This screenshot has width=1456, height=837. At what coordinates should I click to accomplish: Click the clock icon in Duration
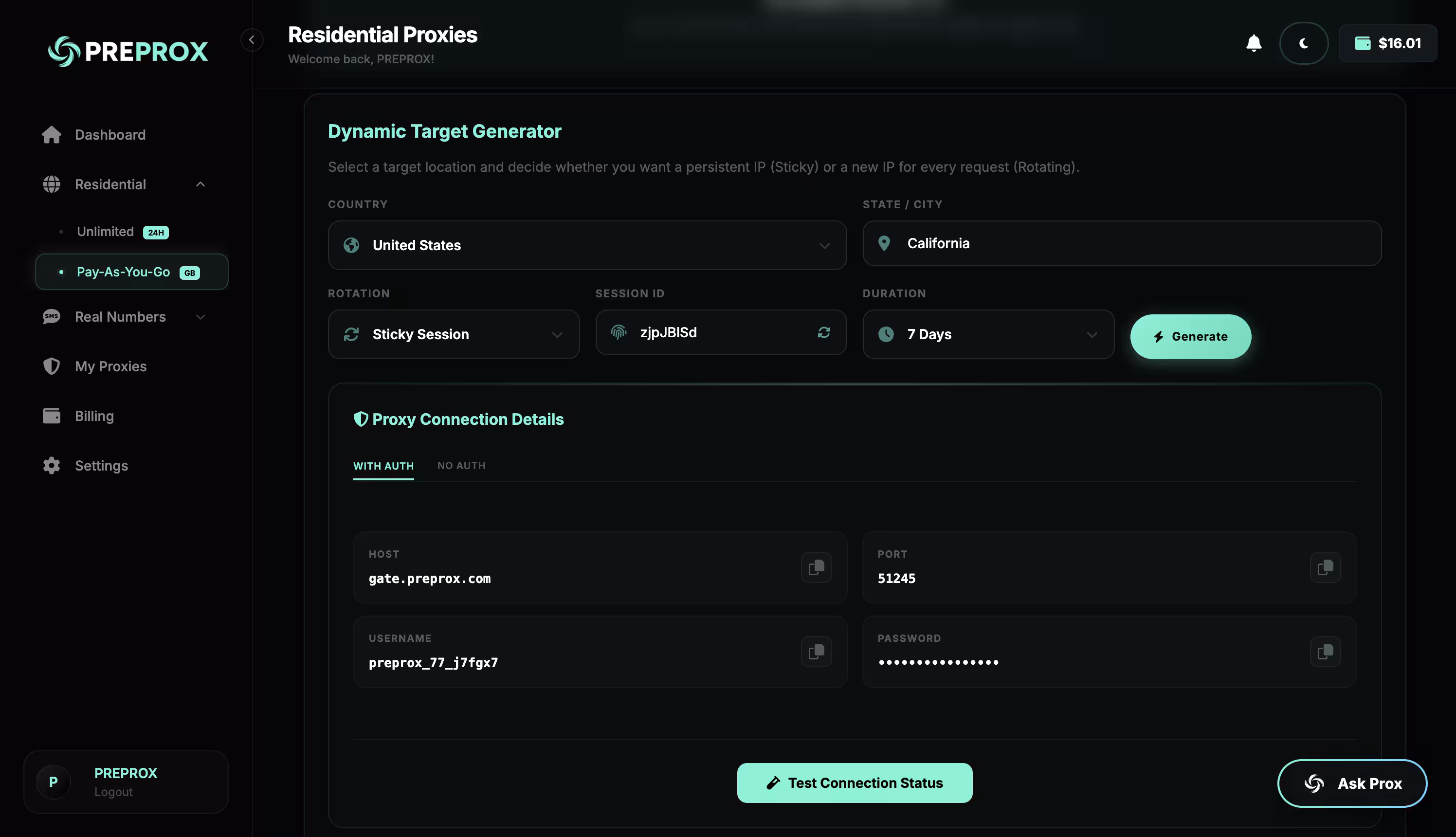click(x=886, y=335)
